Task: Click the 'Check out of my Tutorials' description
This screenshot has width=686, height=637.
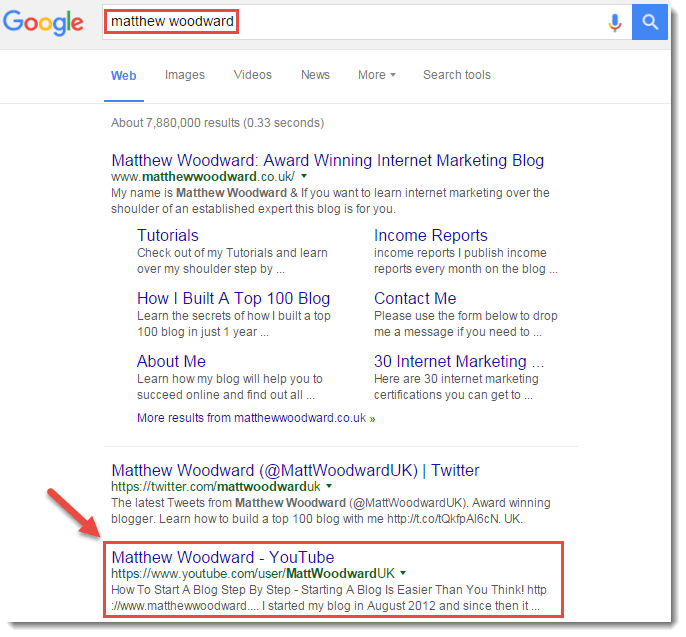Action: (232, 261)
